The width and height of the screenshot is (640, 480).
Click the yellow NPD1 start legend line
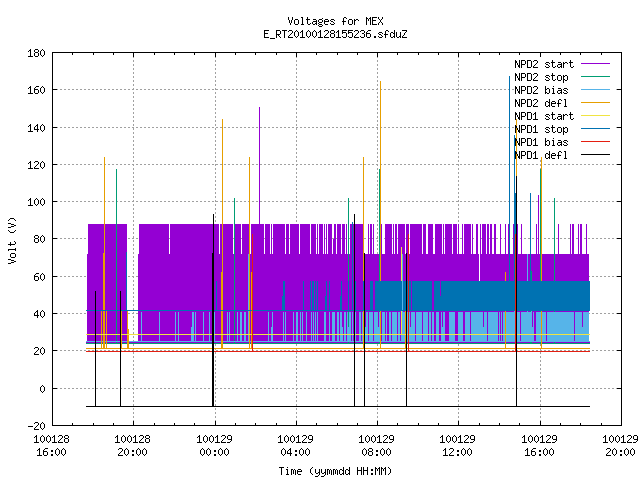tap(595, 116)
